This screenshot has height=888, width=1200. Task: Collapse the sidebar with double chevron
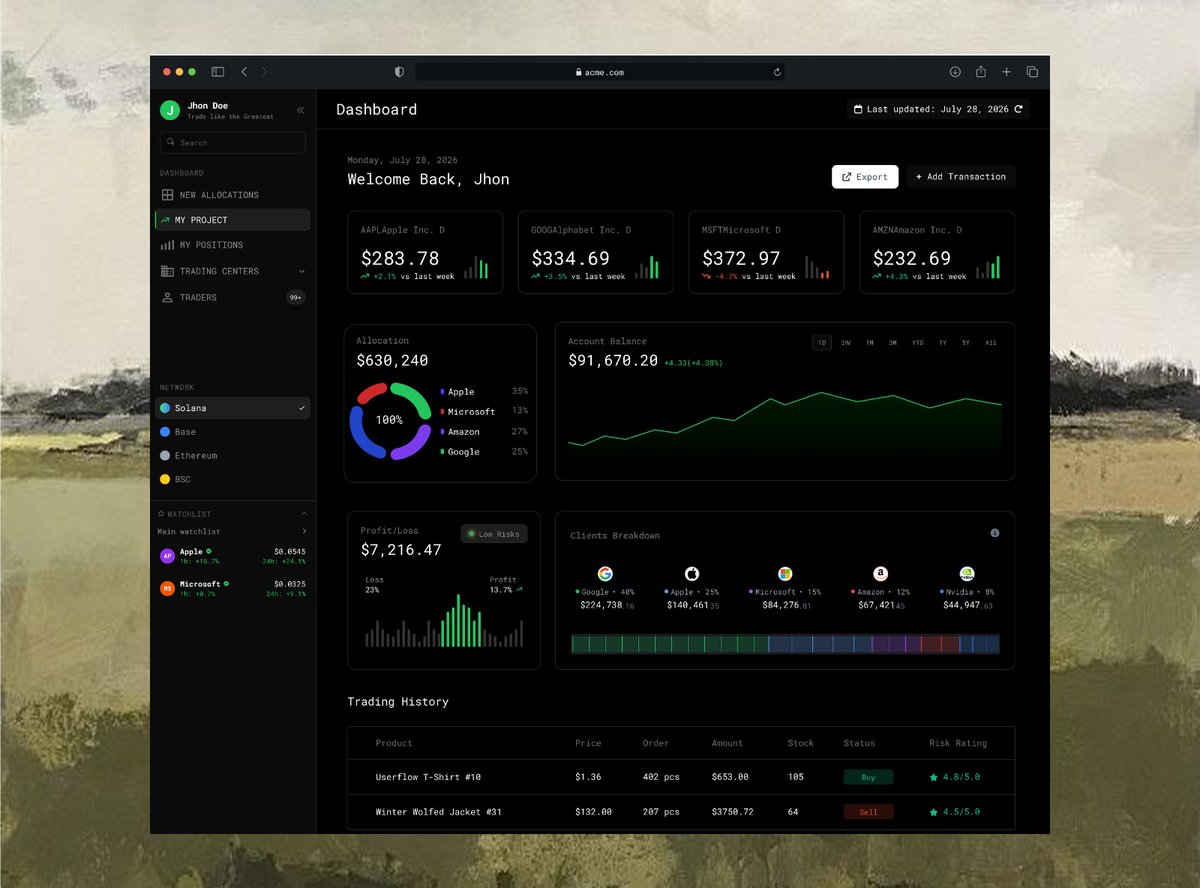[301, 110]
